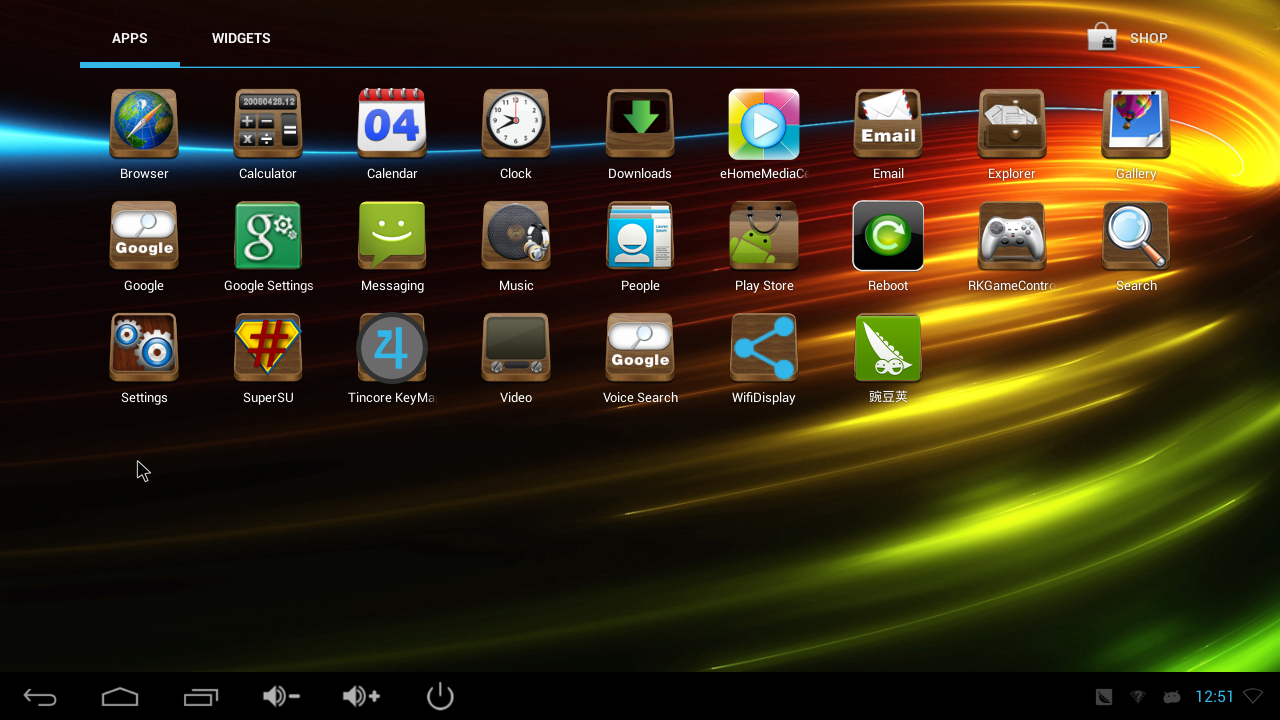Image resolution: width=1280 pixels, height=720 pixels.
Task: Switch to the WIDGETS tab
Action: point(241,38)
